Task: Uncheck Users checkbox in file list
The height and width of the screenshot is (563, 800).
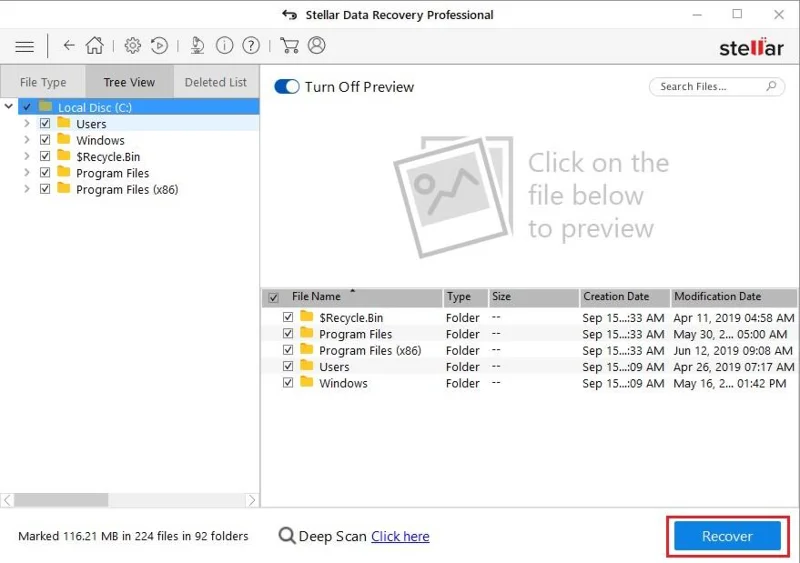Action: pos(288,366)
